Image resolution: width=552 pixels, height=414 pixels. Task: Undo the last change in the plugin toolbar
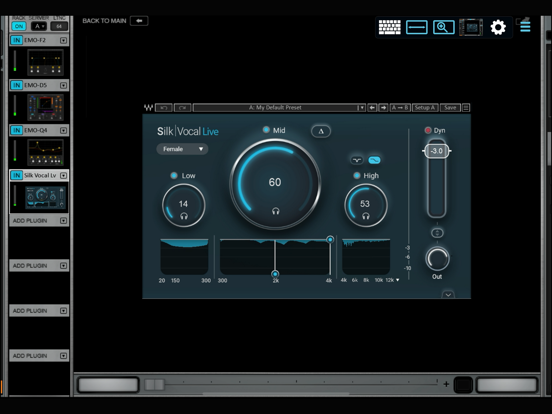(x=164, y=108)
